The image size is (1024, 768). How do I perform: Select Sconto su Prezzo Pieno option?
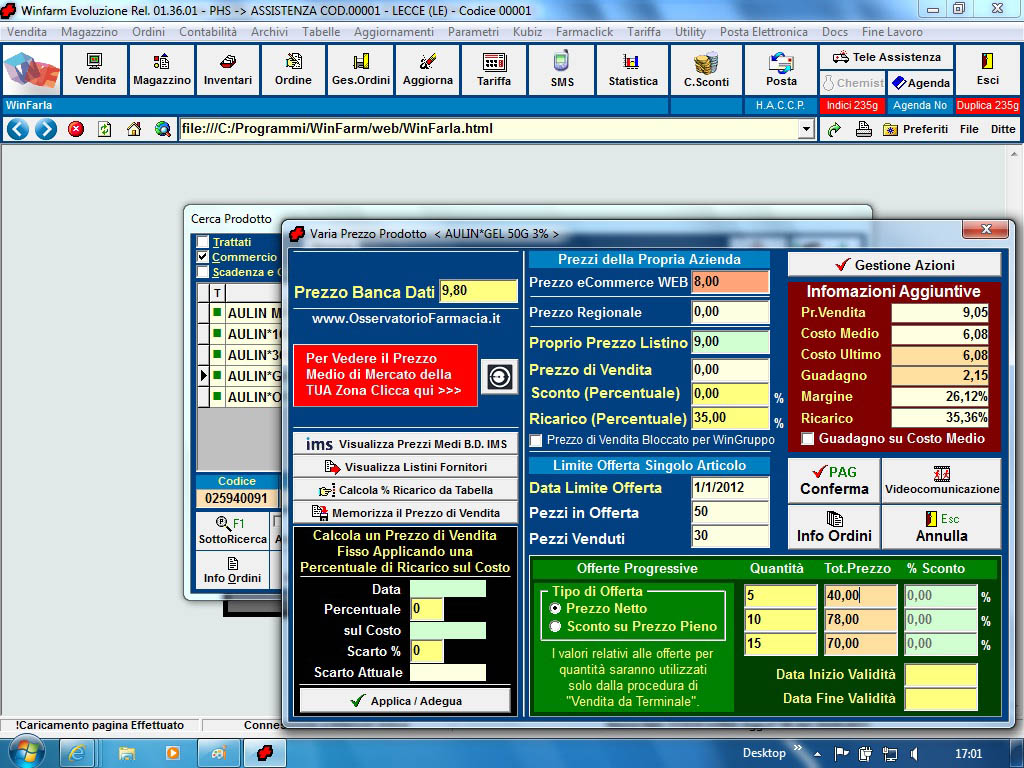555,627
